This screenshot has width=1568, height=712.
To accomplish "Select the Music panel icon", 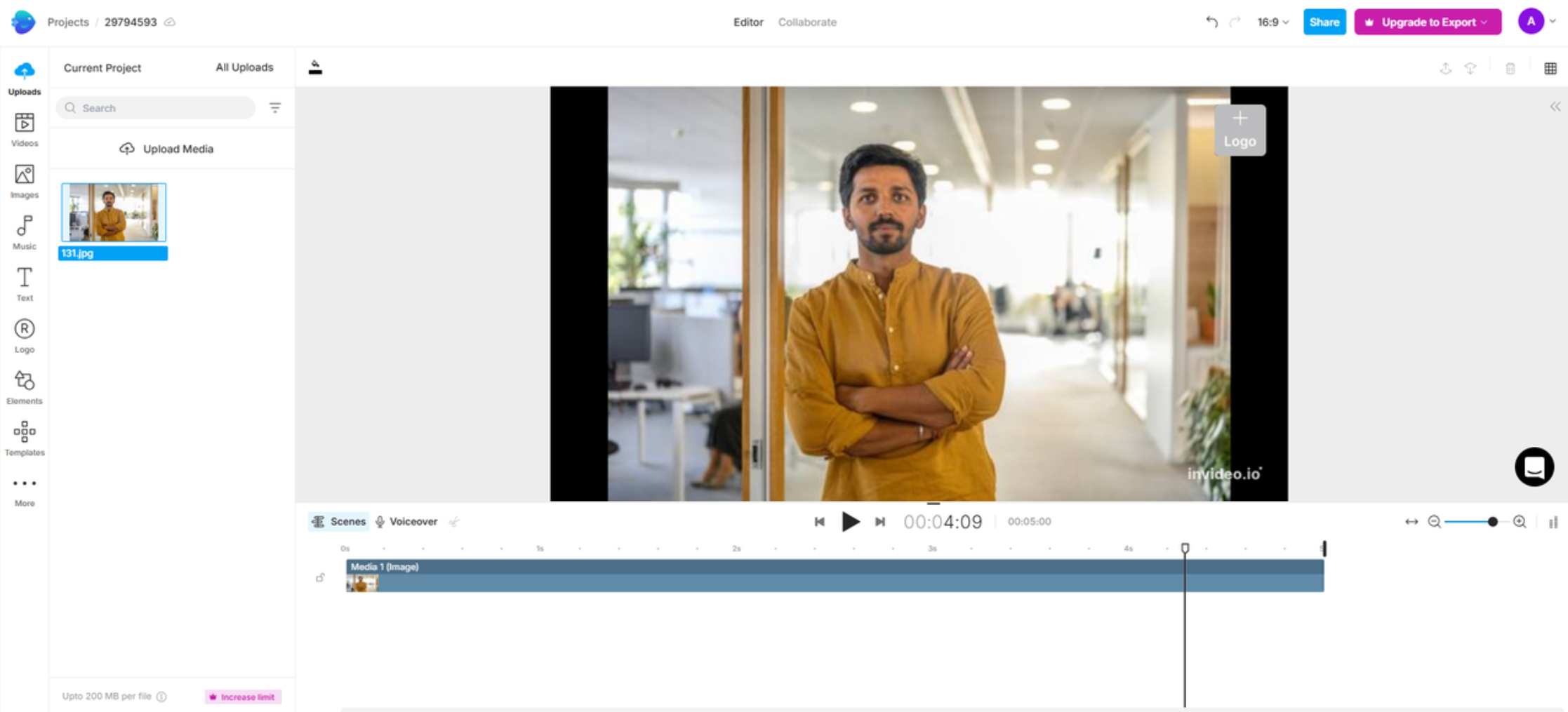I will [x=25, y=231].
